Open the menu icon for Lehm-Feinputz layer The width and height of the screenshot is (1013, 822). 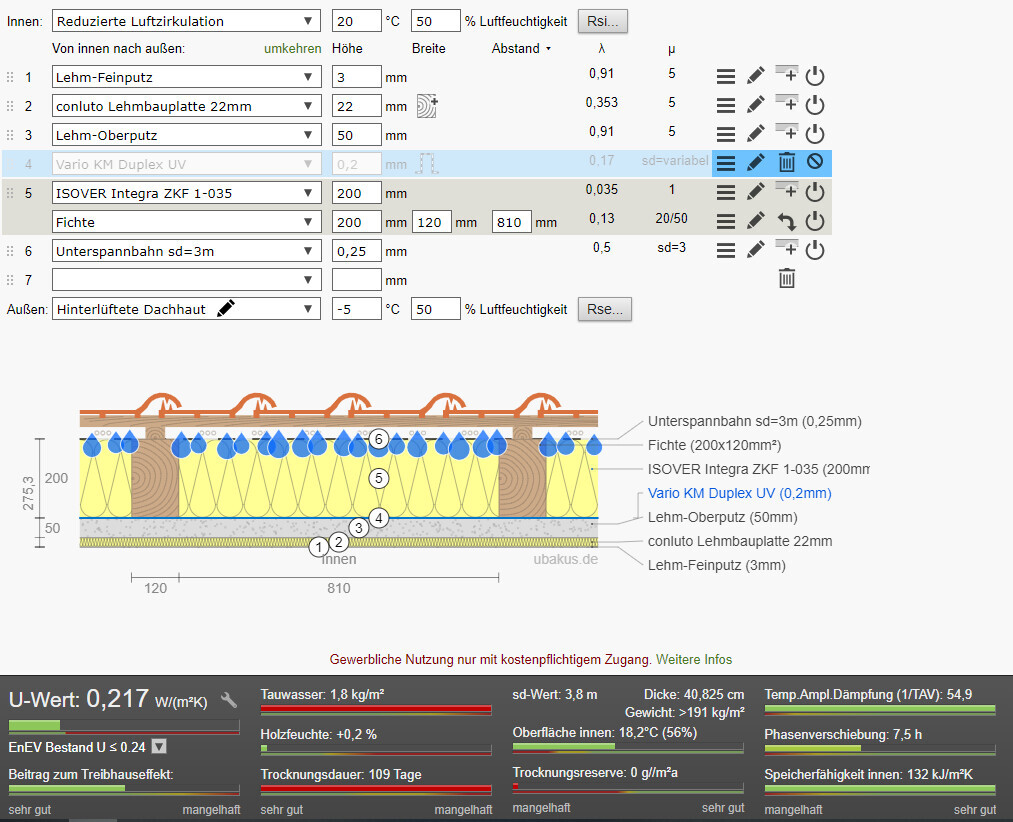[726, 76]
